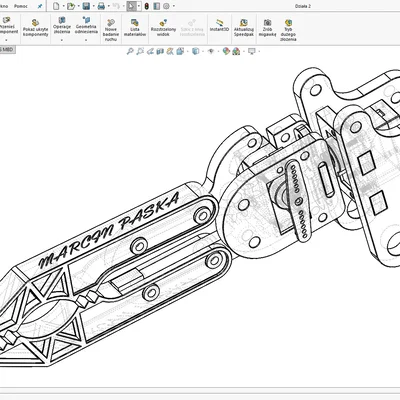Expand the Select tool dropdown arrow
Viewport: 400px width, 400px height.
139,6
